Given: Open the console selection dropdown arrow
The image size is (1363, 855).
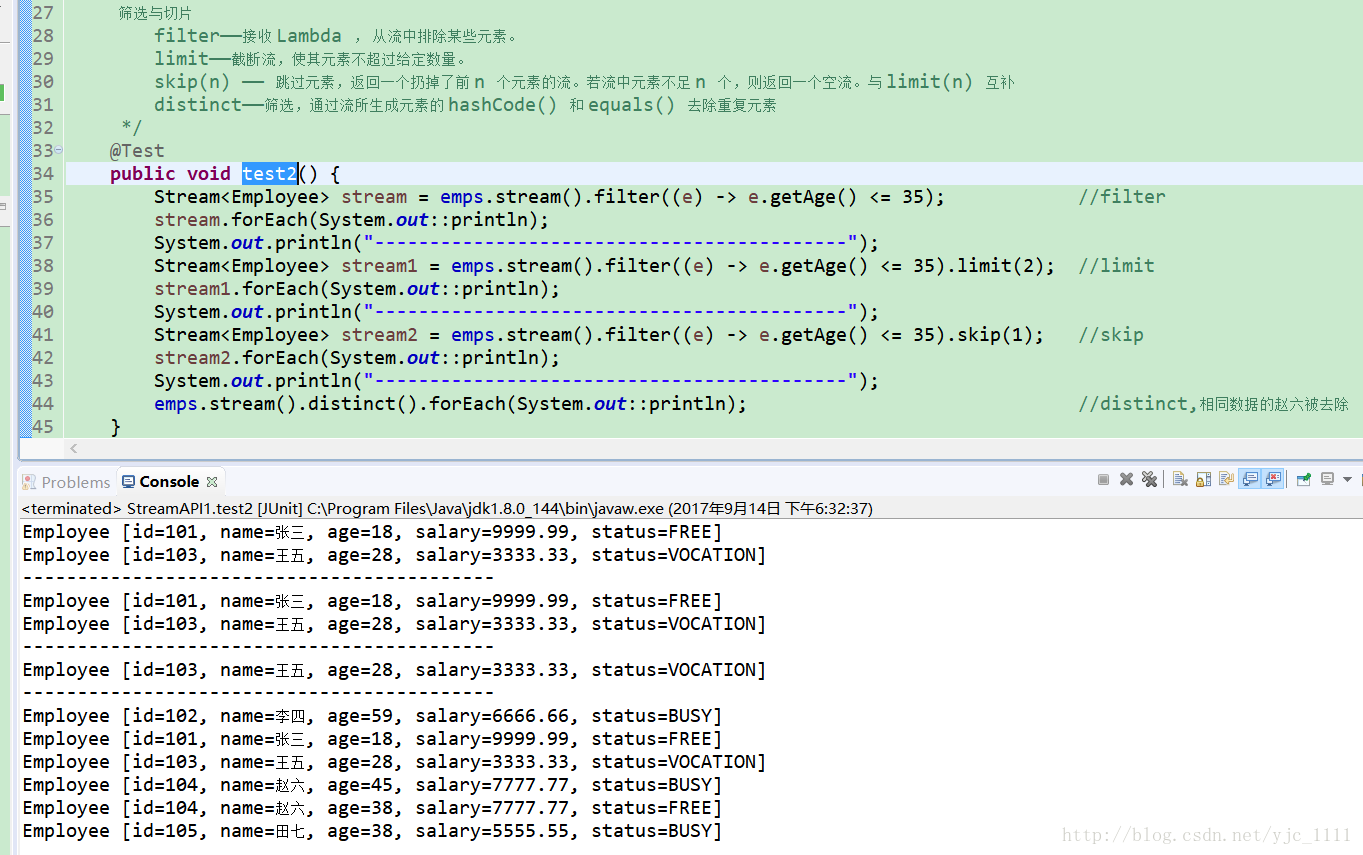Looking at the screenshot, I should click(1347, 480).
